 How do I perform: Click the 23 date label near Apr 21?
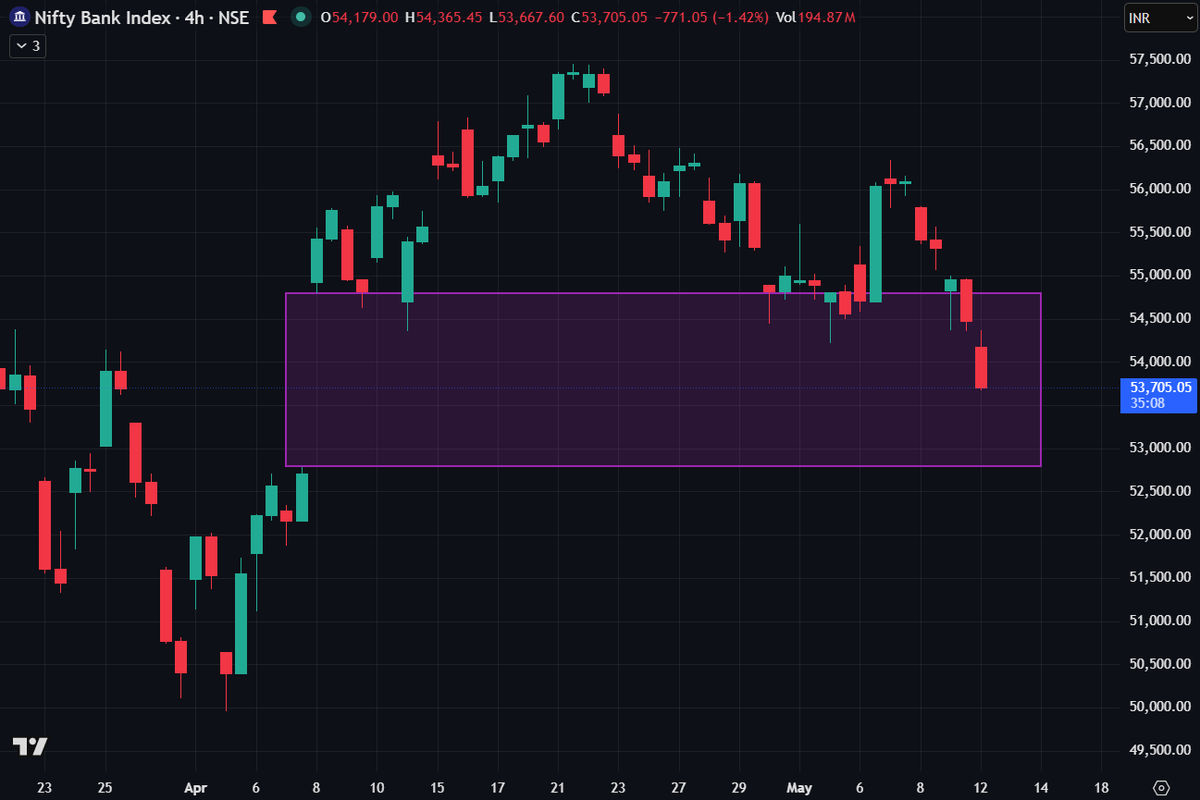[x=618, y=787]
